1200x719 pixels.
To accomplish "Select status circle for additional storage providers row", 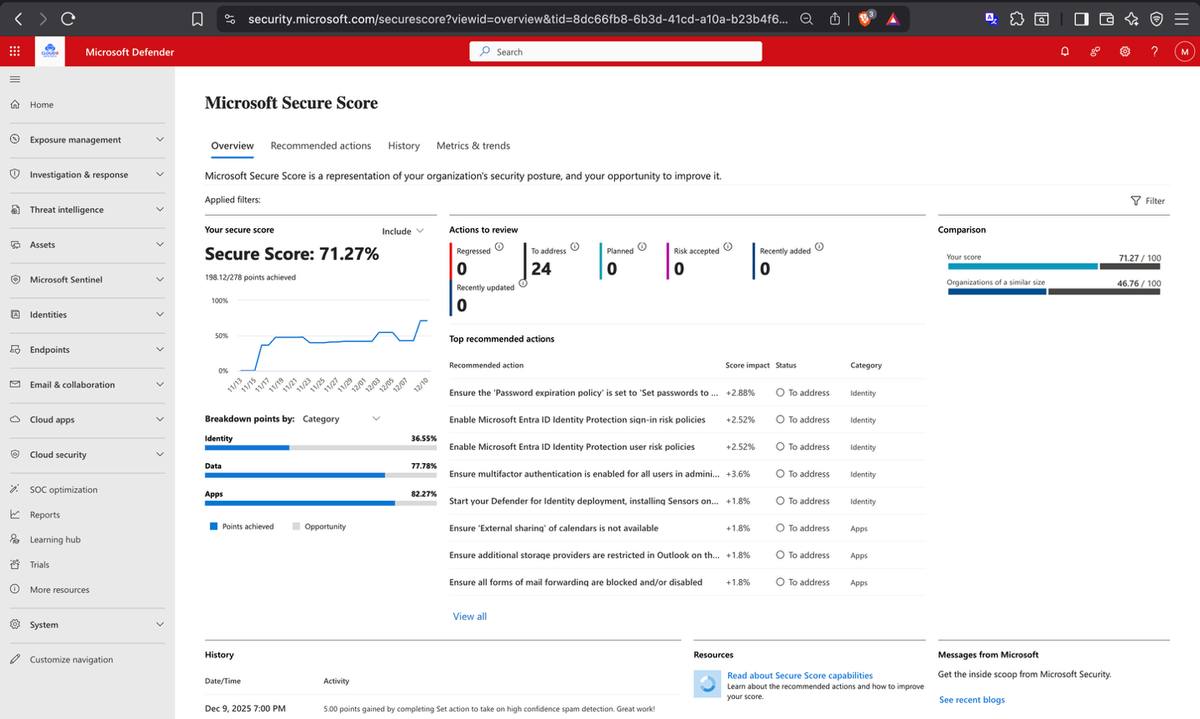I will tap(780, 555).
